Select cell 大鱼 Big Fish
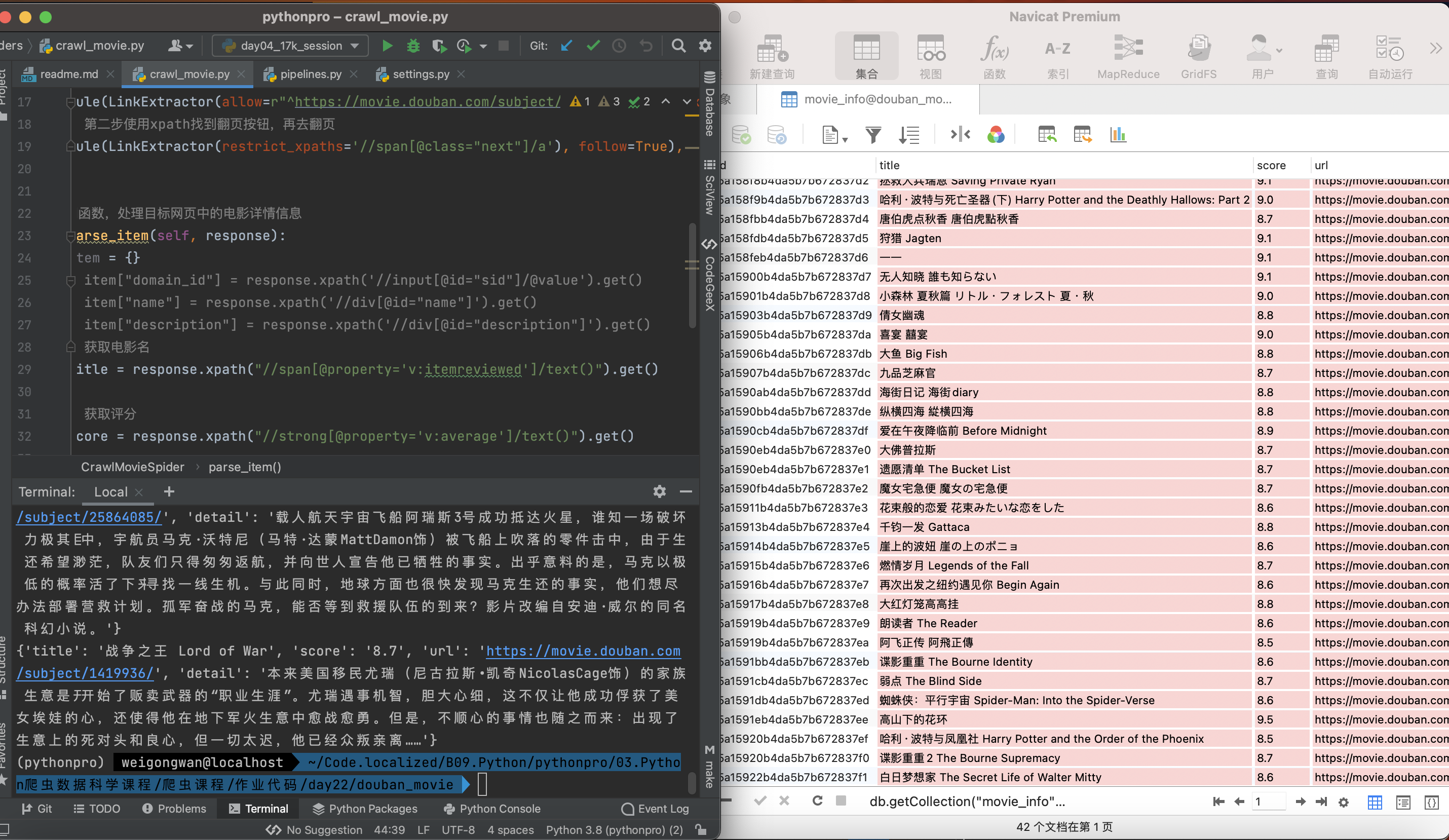 (1064, 354)
